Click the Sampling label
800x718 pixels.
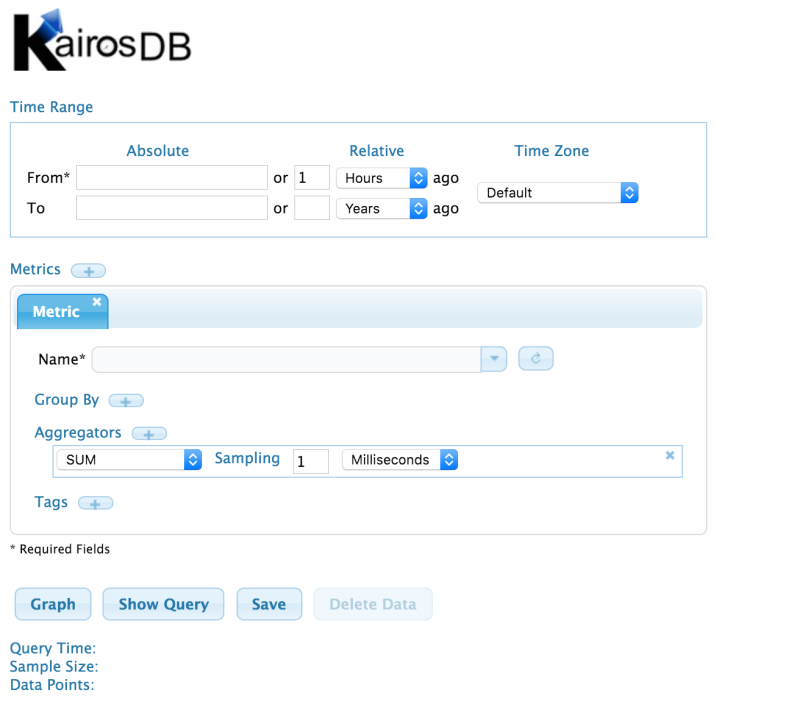(247, 459)
